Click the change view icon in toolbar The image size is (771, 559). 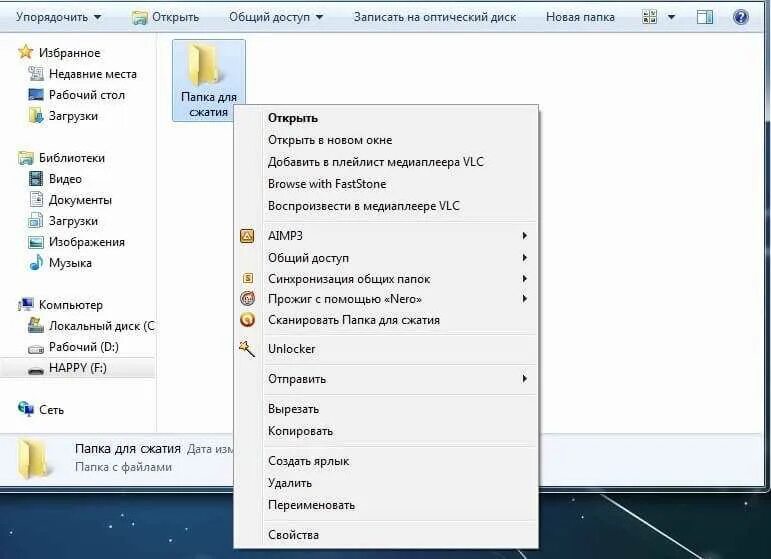coord(650,17)
